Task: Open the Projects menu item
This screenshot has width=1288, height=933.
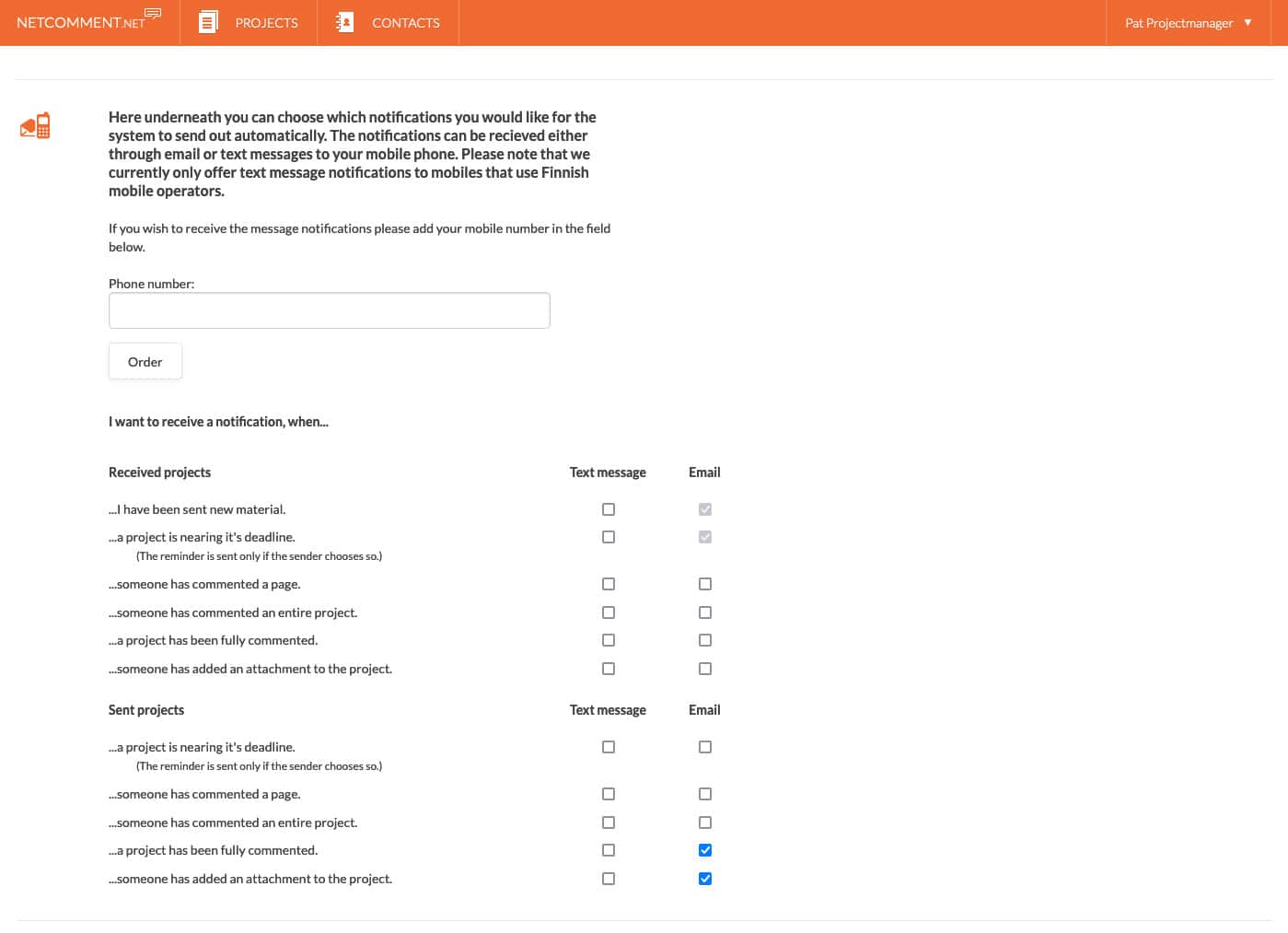Action: click(x=266, y=23)
